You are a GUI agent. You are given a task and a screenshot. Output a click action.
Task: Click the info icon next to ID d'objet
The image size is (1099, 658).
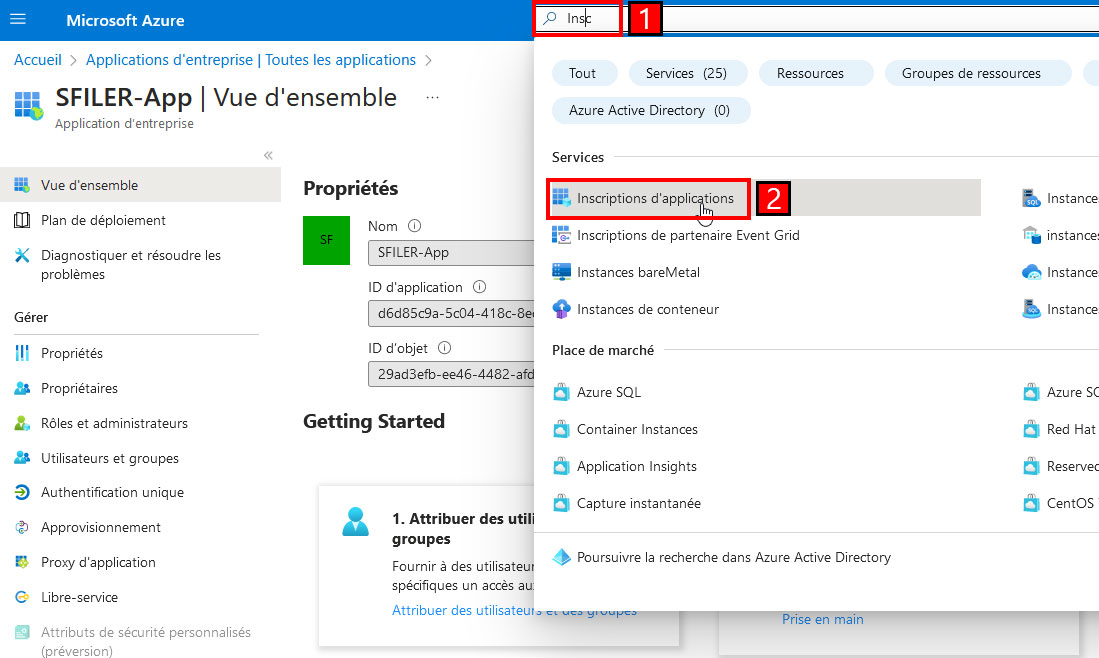click(x=444, y=348)
